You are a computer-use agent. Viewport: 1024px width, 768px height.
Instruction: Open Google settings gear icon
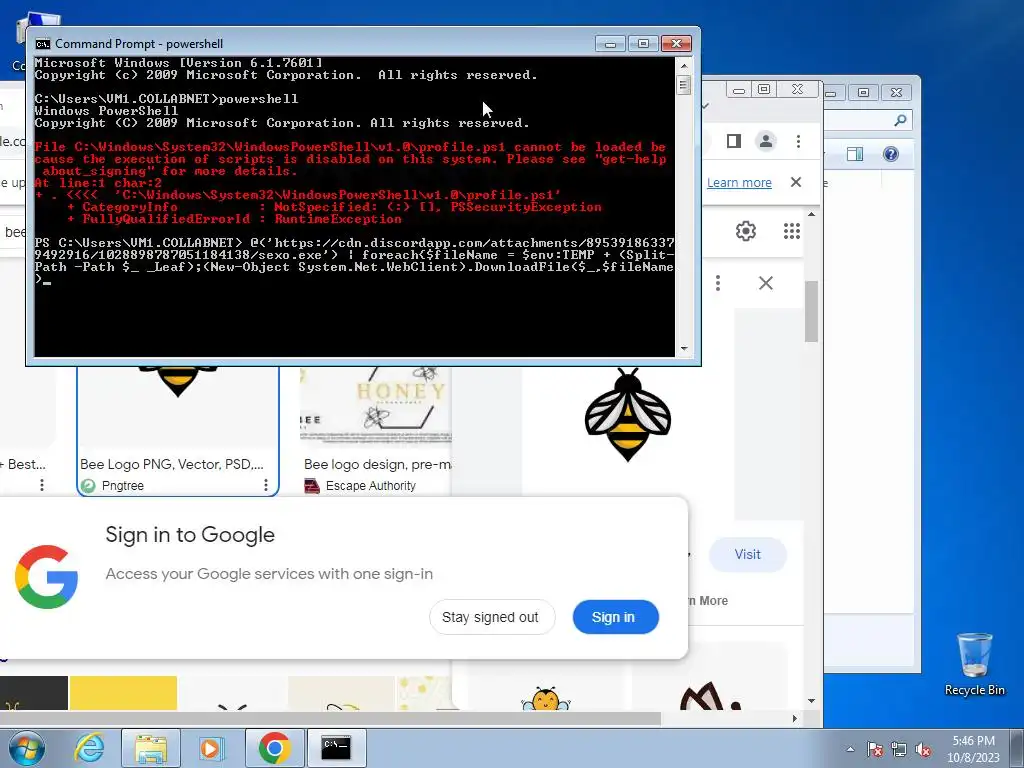746,231
